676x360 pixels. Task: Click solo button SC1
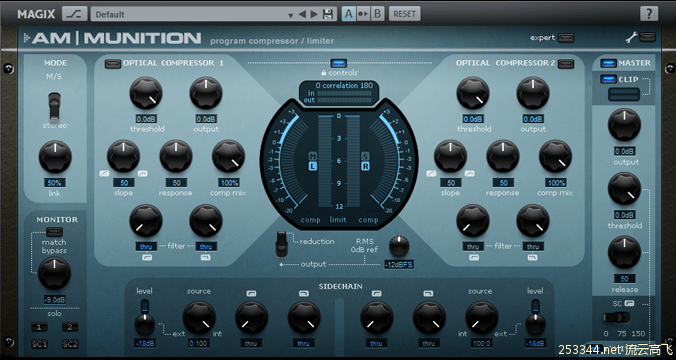click(39, 344)
